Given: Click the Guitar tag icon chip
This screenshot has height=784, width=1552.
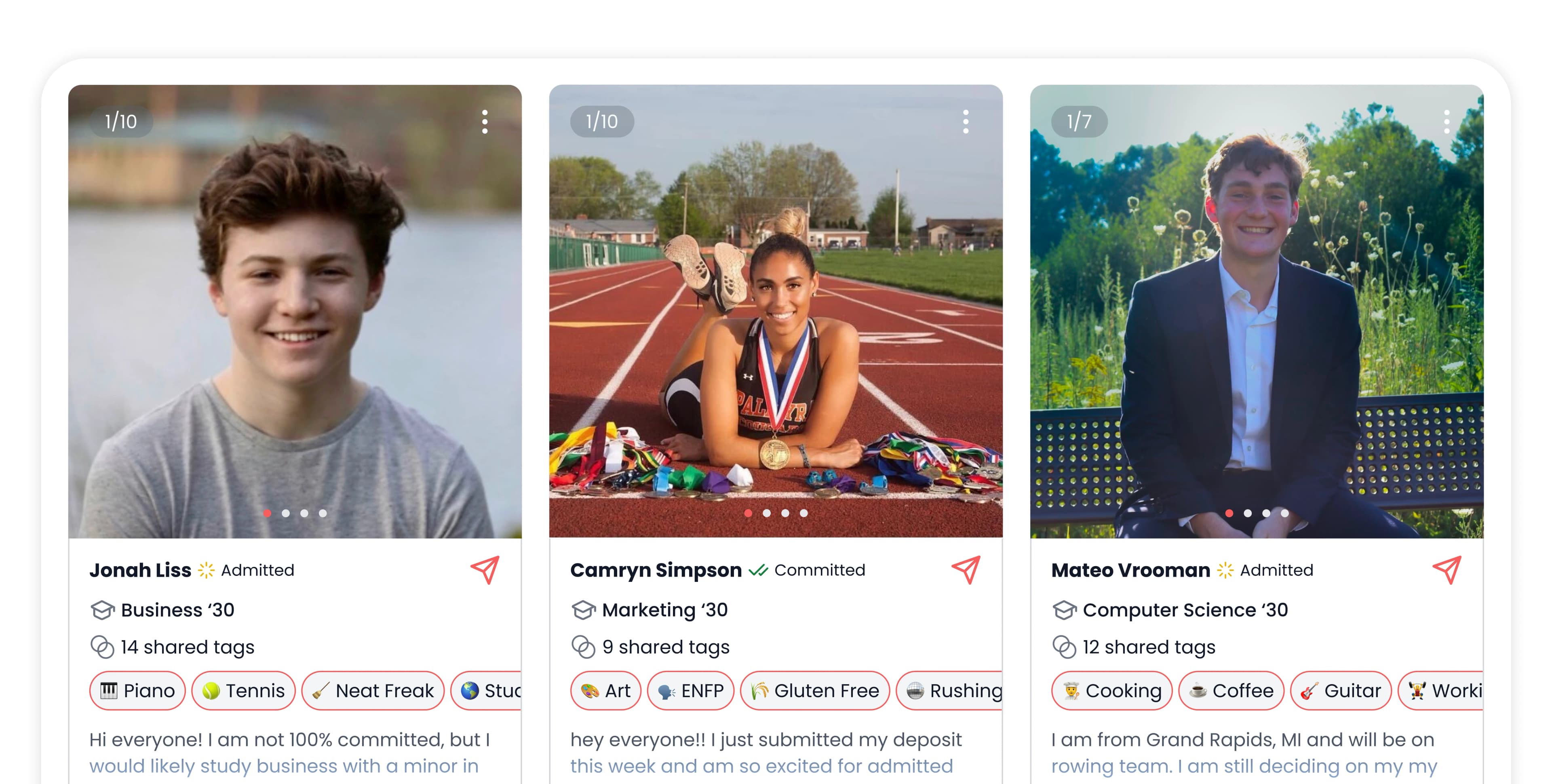Looking at the screenshot, I should tap(1341, 691).
